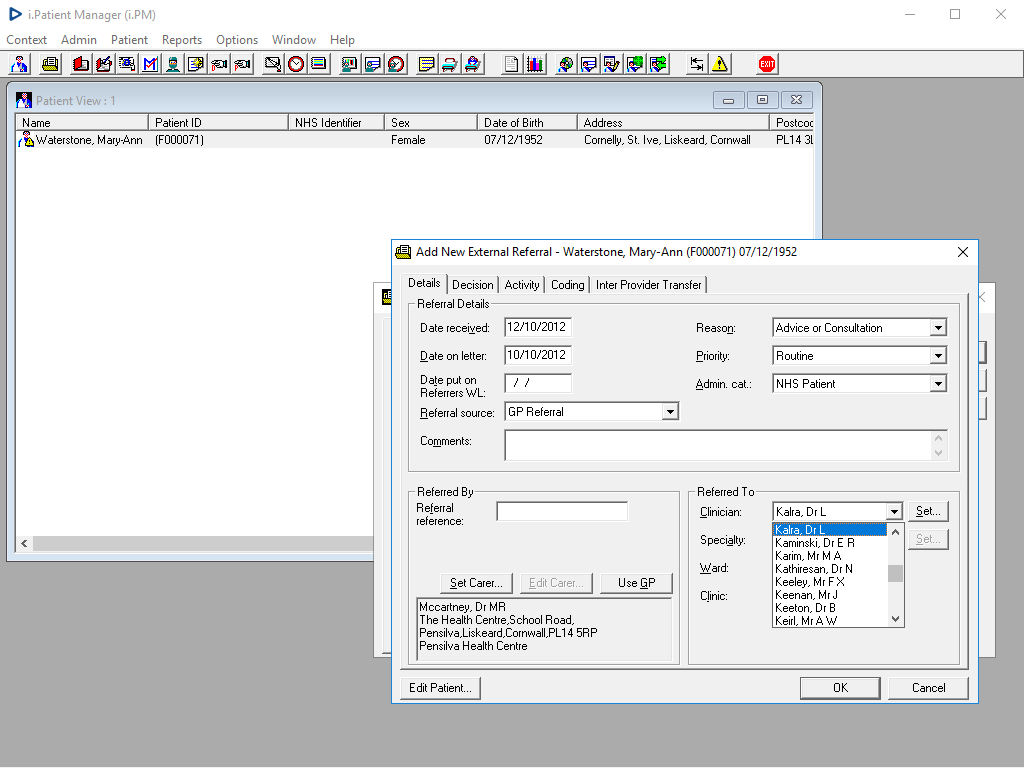Open the Context menu

coord(26,40)
